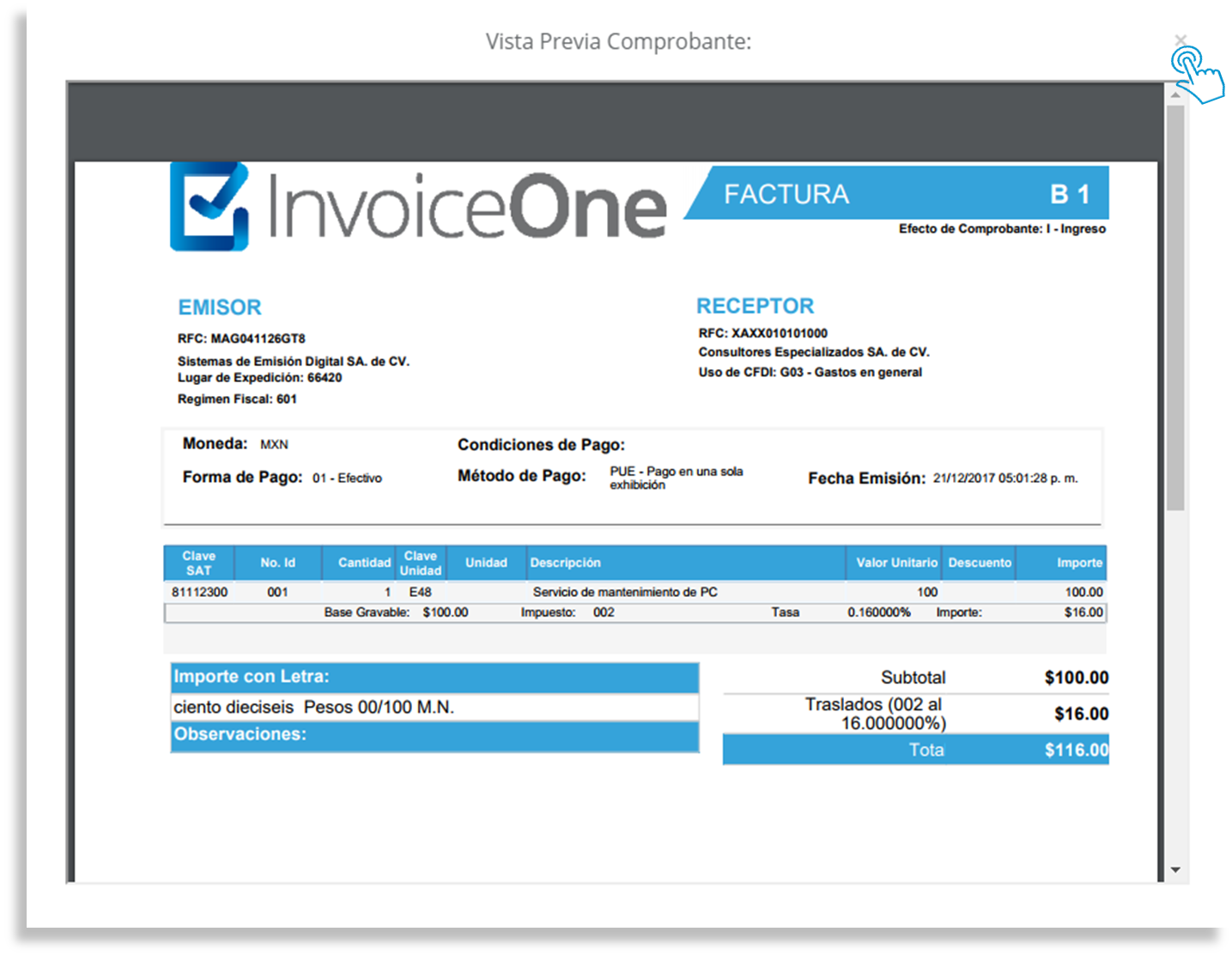Image resolution: width=1232 pixels, height=956 pixels.
Task: Select the emisor RFC MAG041126GT8
Action: [258, 338]
